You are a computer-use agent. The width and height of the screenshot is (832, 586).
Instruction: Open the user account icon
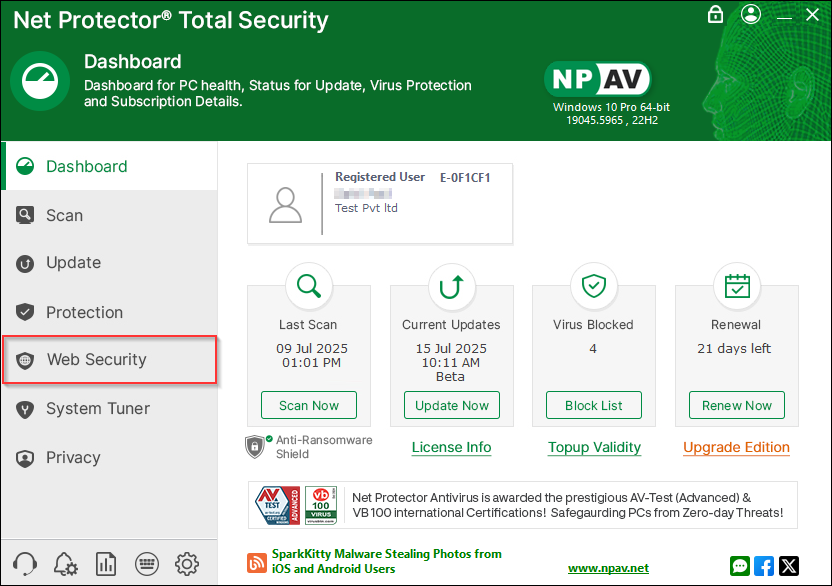pos(752,14)
